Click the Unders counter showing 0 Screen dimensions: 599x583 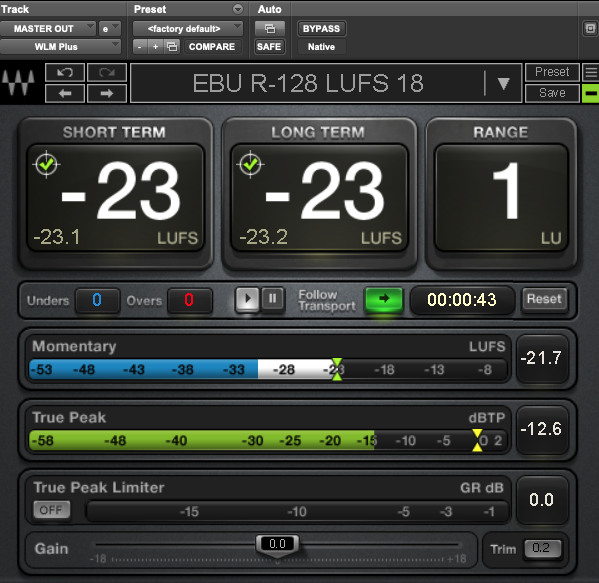click(97, 300)
